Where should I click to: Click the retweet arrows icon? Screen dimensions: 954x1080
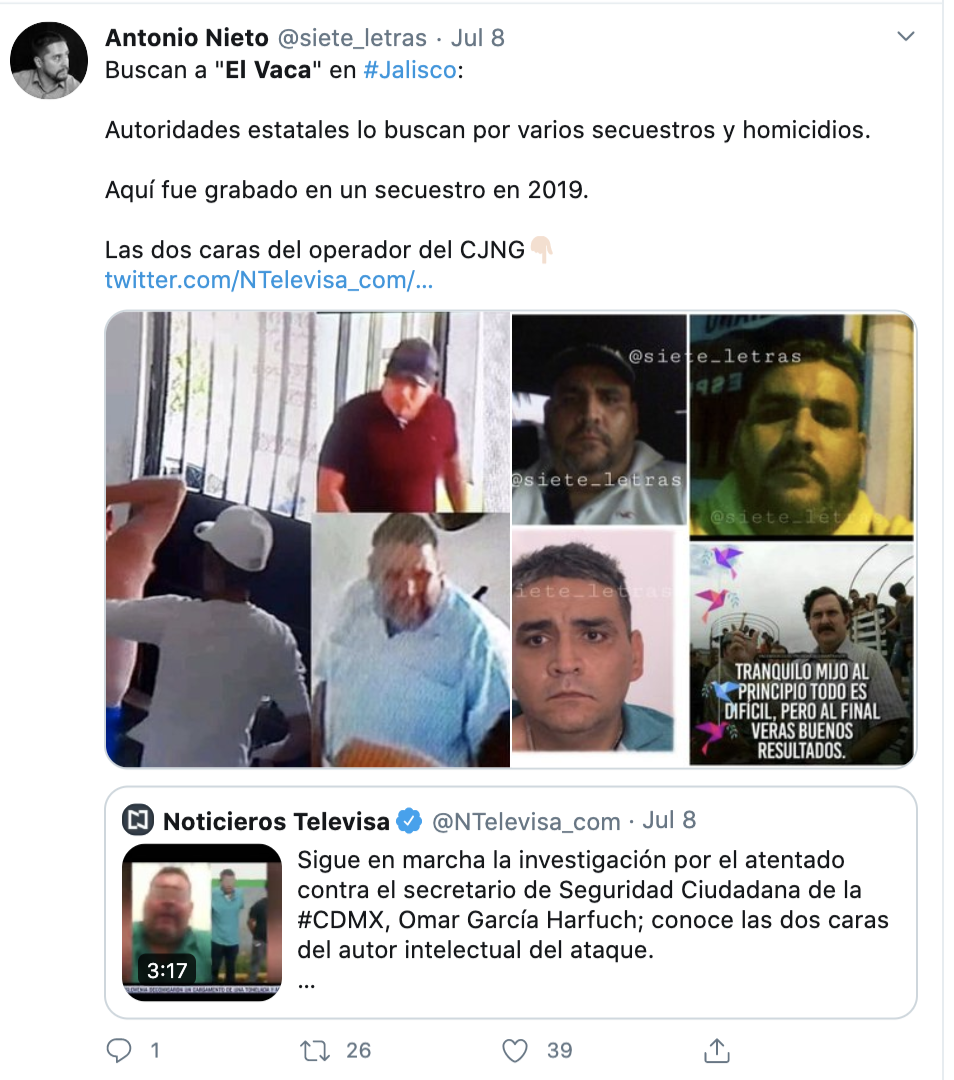click(315, 1050)
